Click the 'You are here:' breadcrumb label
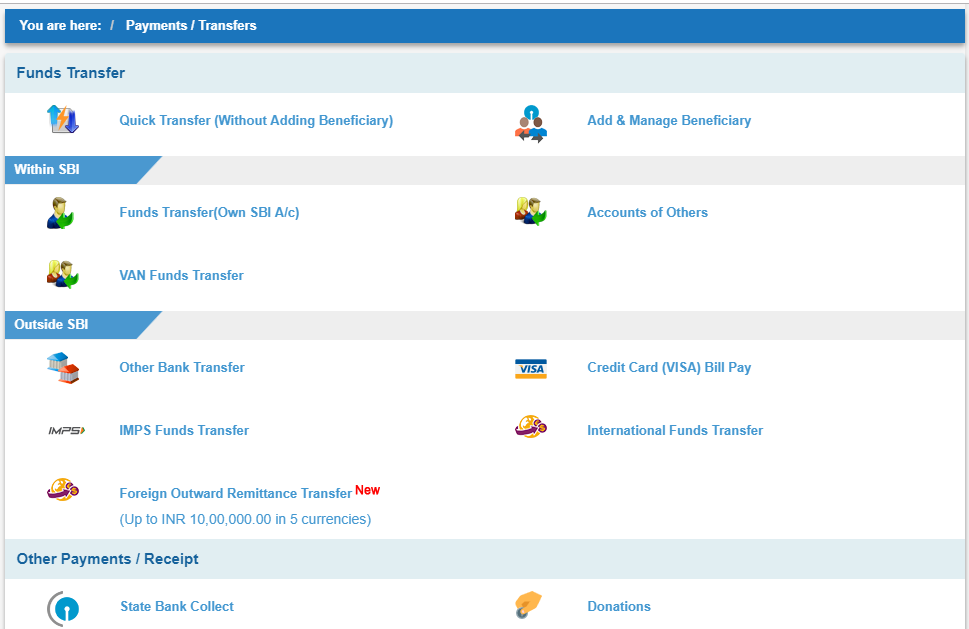 [60, 25]
